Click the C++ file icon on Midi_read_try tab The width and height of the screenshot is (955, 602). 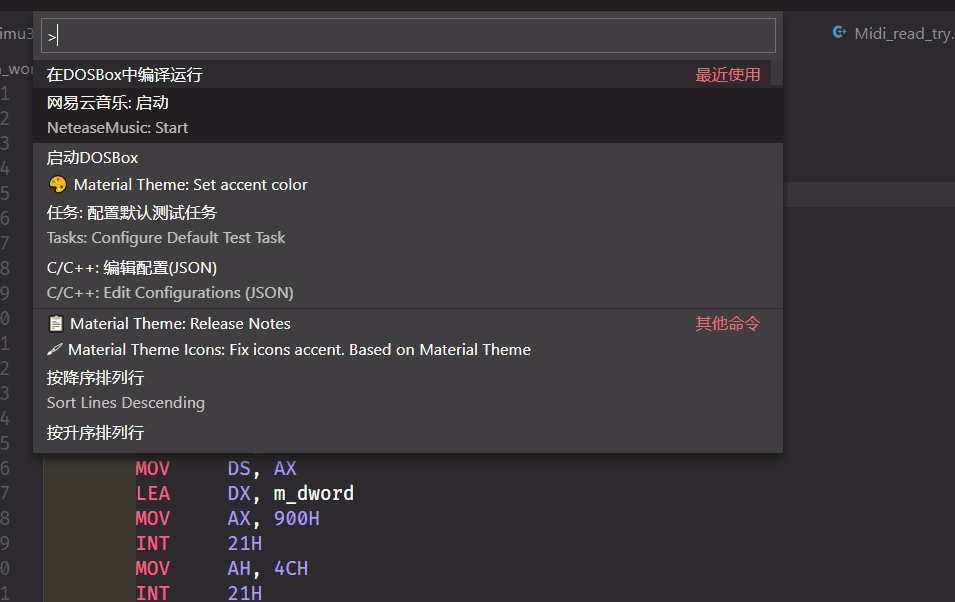(839, 33)
